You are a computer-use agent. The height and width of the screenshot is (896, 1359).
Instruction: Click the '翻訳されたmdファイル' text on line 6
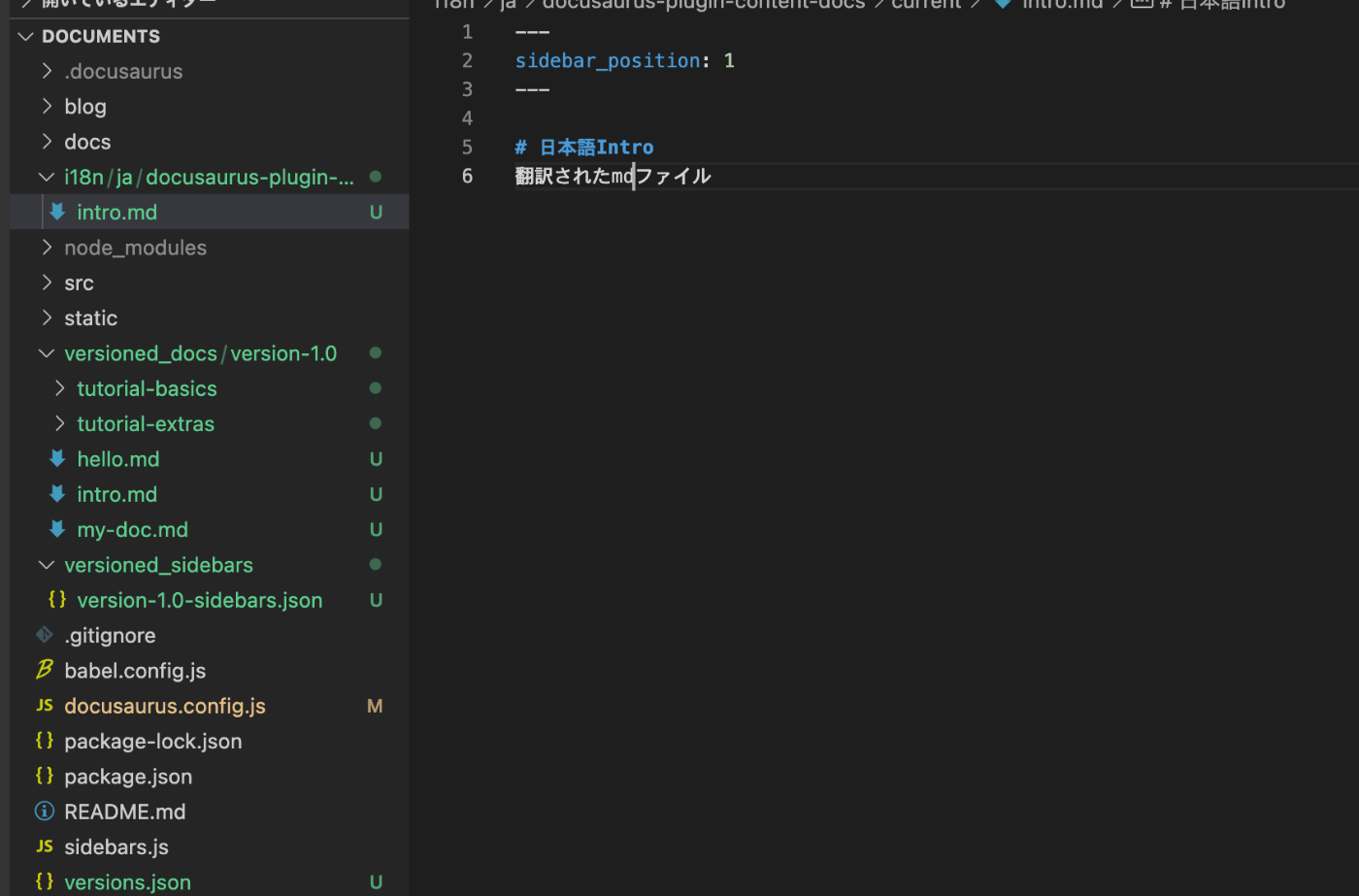point(613,176)
